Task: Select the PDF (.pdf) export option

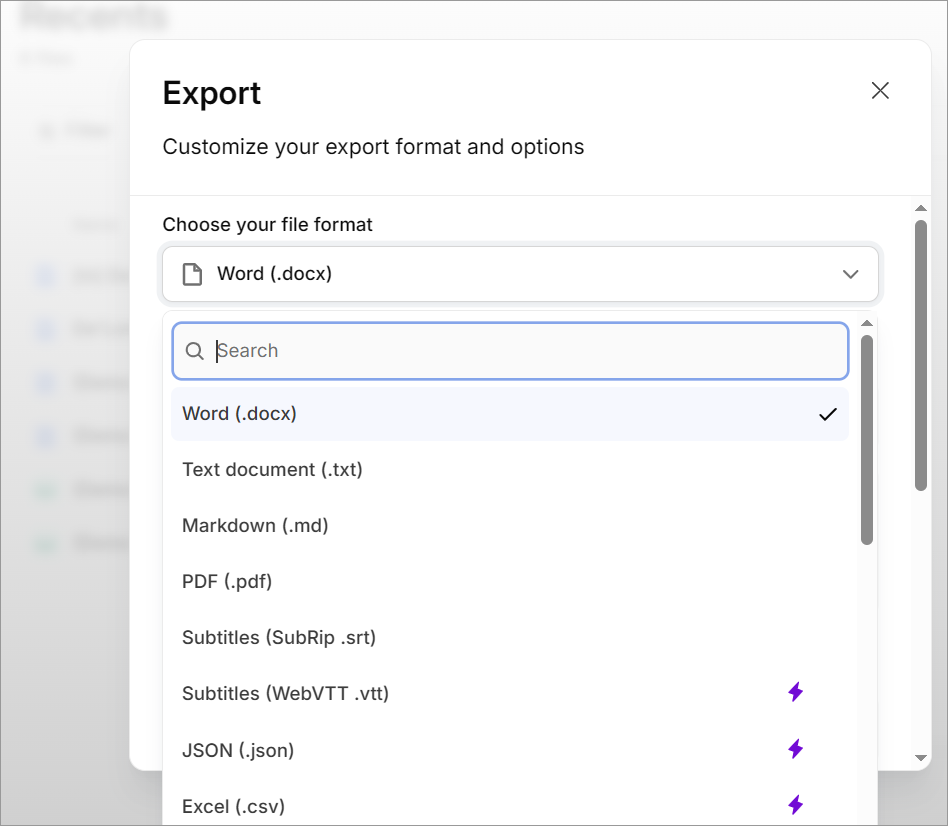Action: (x=510, y=582)
